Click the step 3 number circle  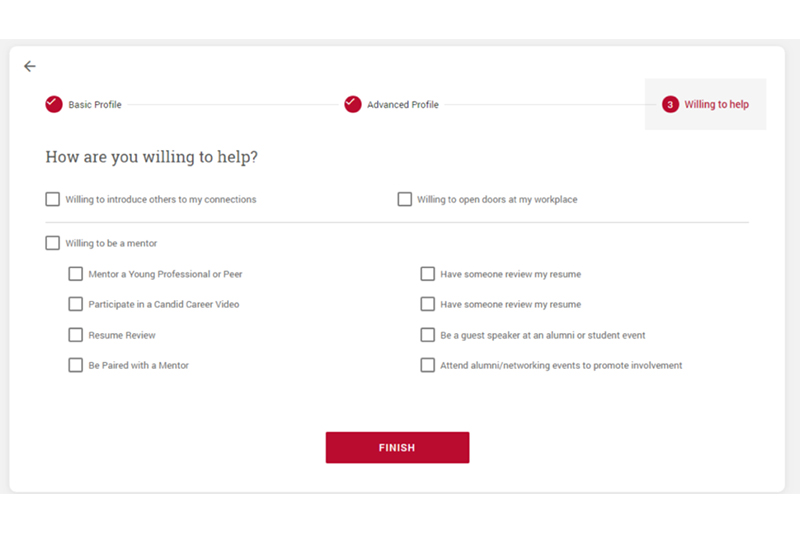coord(670,104)
